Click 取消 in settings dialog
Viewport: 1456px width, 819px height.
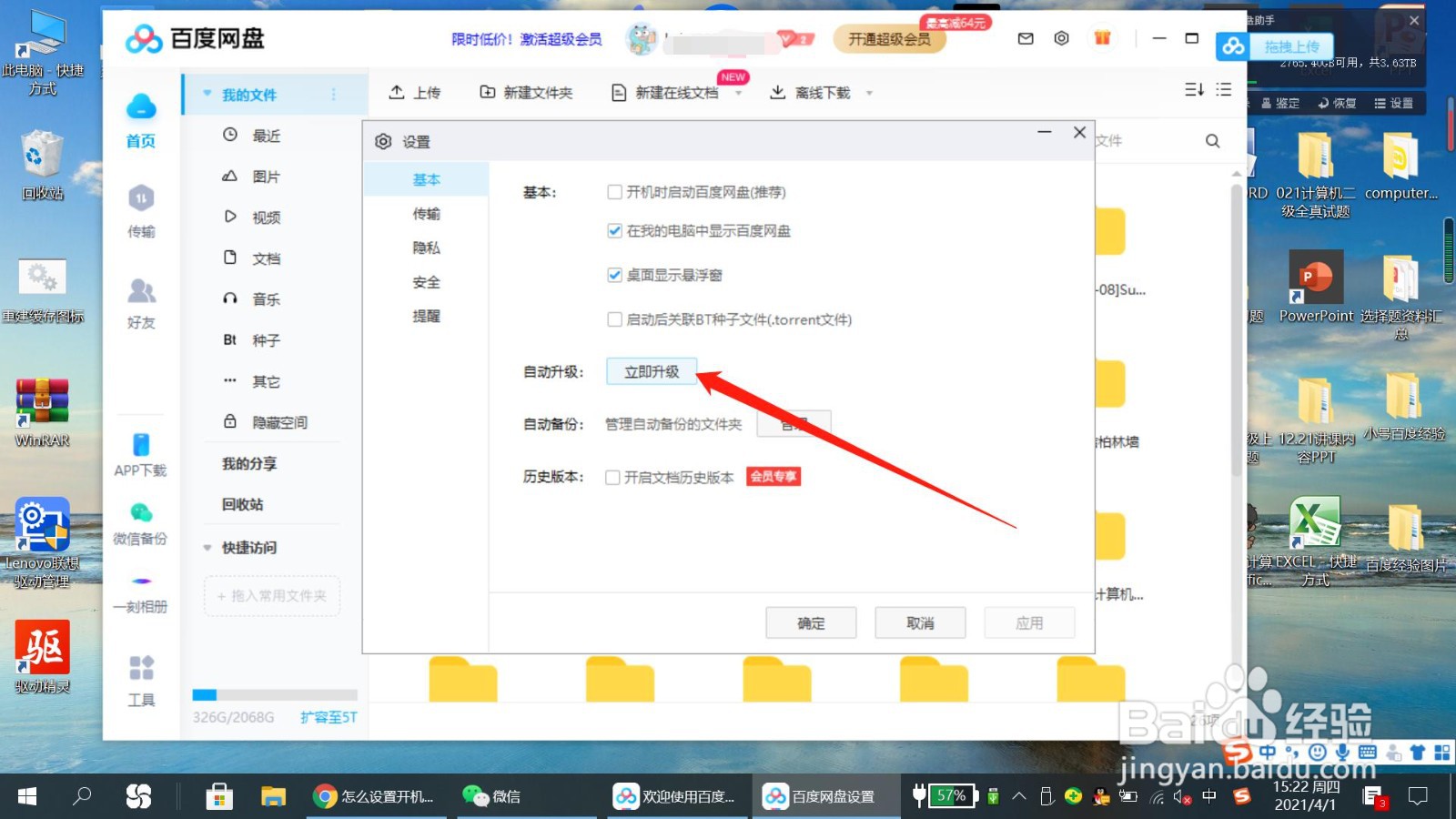click(x=920, y=623)
